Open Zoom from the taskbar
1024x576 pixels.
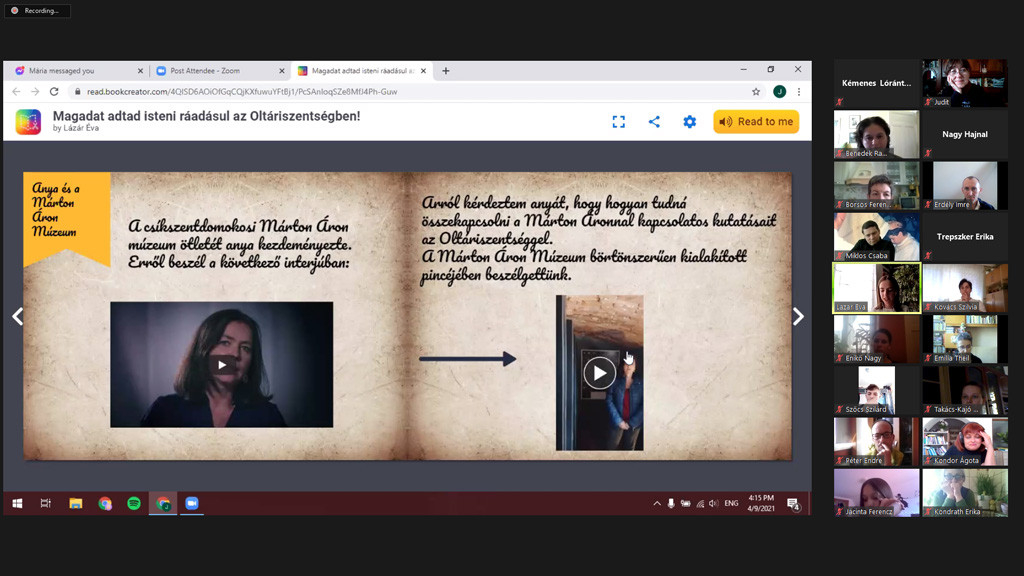pos(192,504)
